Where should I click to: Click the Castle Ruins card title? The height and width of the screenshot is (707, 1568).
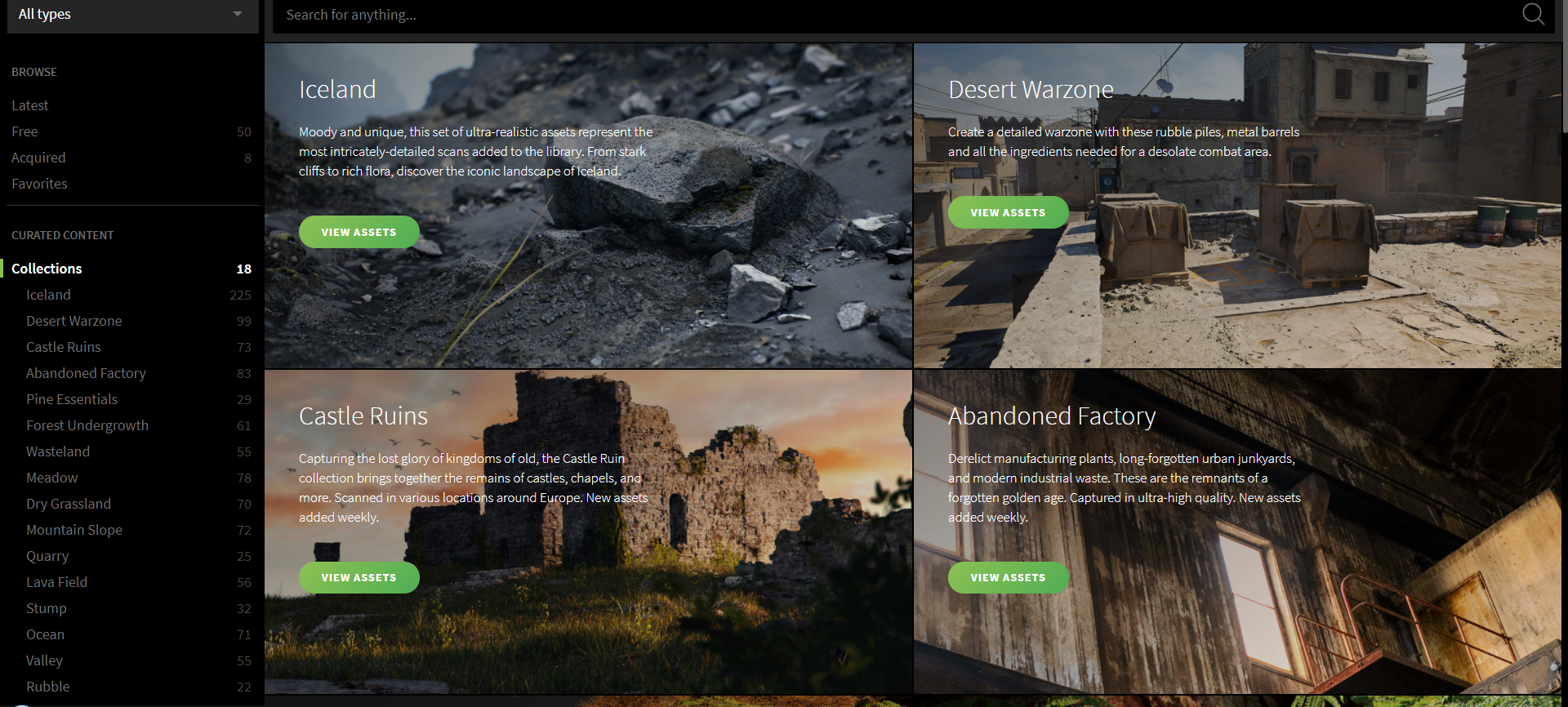click(363, 416)
